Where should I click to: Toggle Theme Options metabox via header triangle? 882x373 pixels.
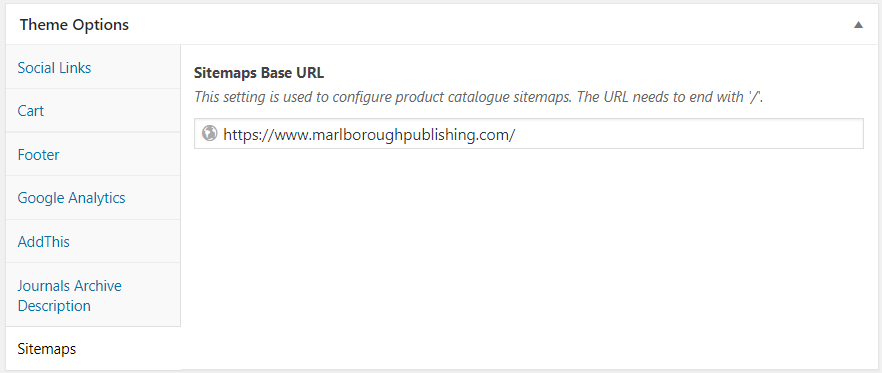[x=858, y=25]
